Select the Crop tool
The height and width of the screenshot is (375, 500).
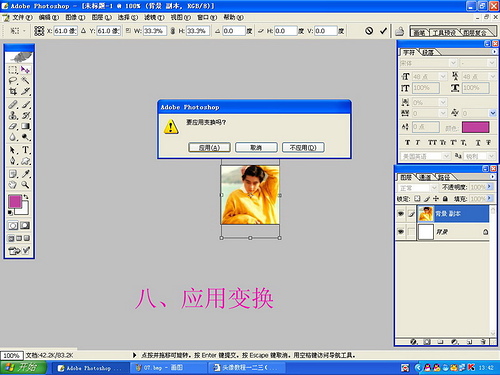coord(13,91)
